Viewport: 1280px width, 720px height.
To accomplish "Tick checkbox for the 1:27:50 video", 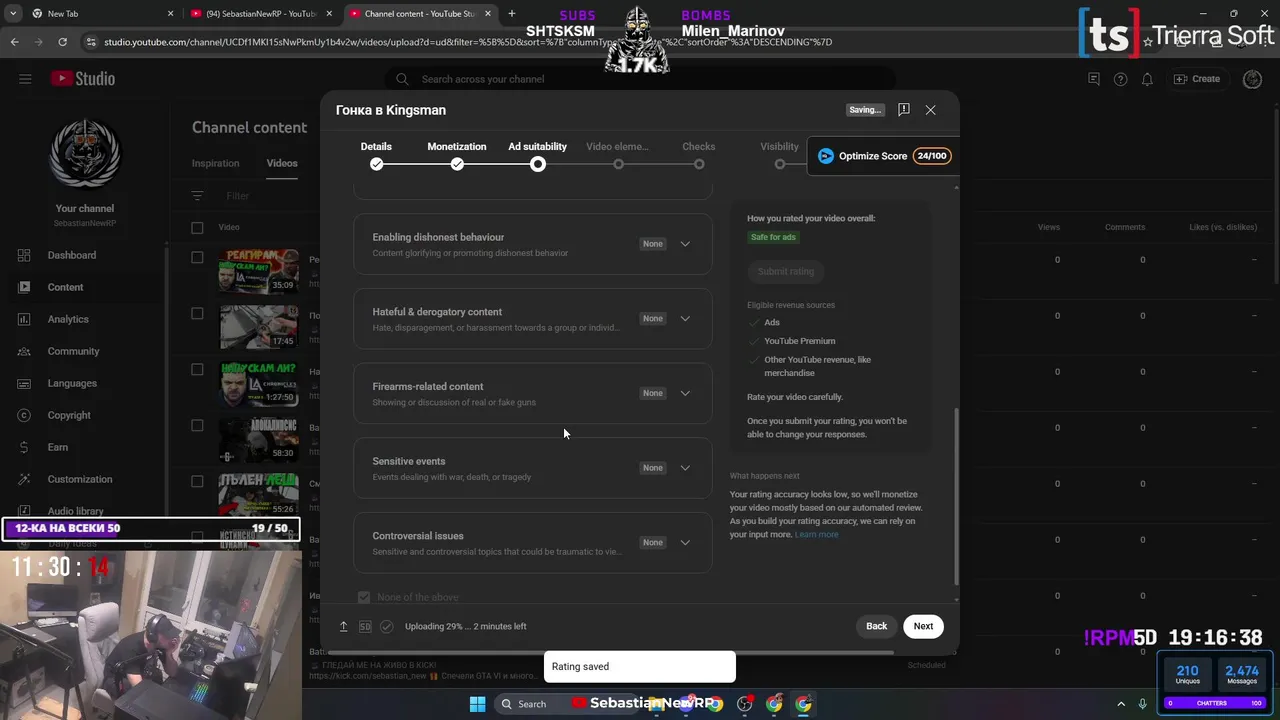I will coord(197,369).
